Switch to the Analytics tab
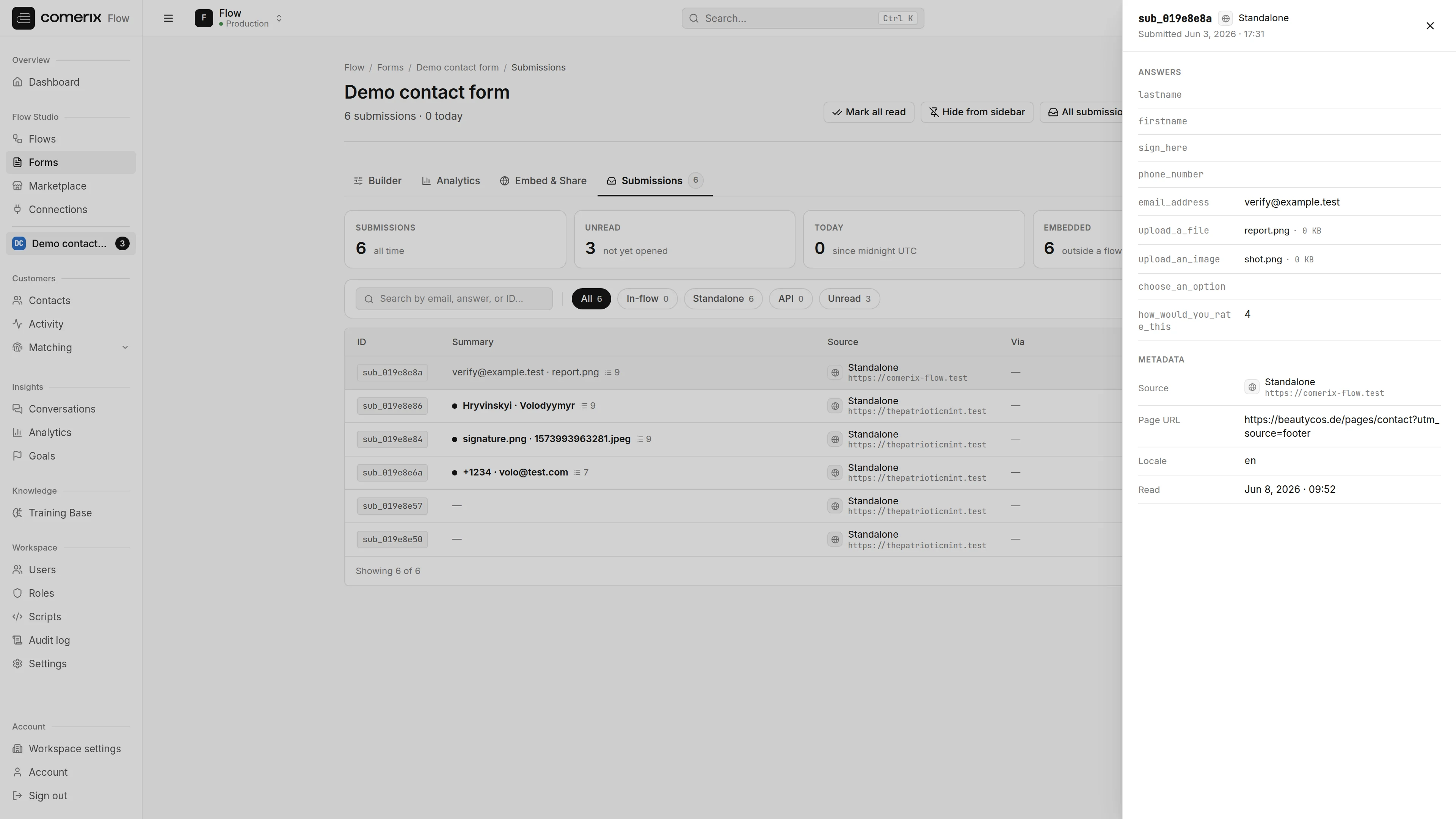The image size is (1456, 819). pos(451,181)
